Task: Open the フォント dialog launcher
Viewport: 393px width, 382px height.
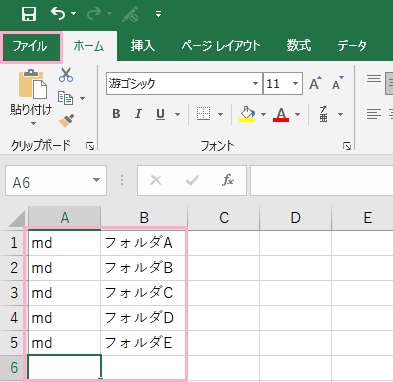Action: click(347, 146)
